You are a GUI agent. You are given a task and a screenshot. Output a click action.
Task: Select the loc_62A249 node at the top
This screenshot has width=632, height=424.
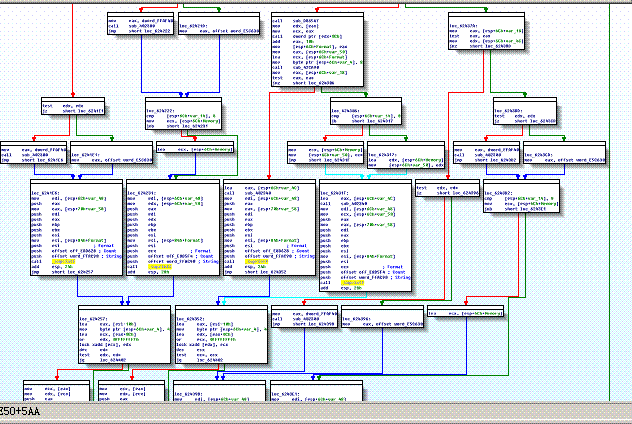point(219,23)
